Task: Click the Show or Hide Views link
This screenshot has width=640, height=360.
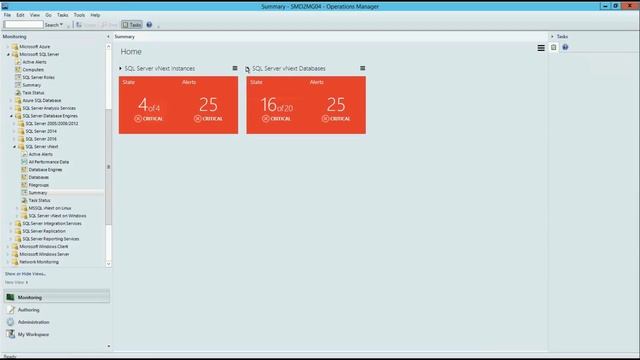Action: 25,274
